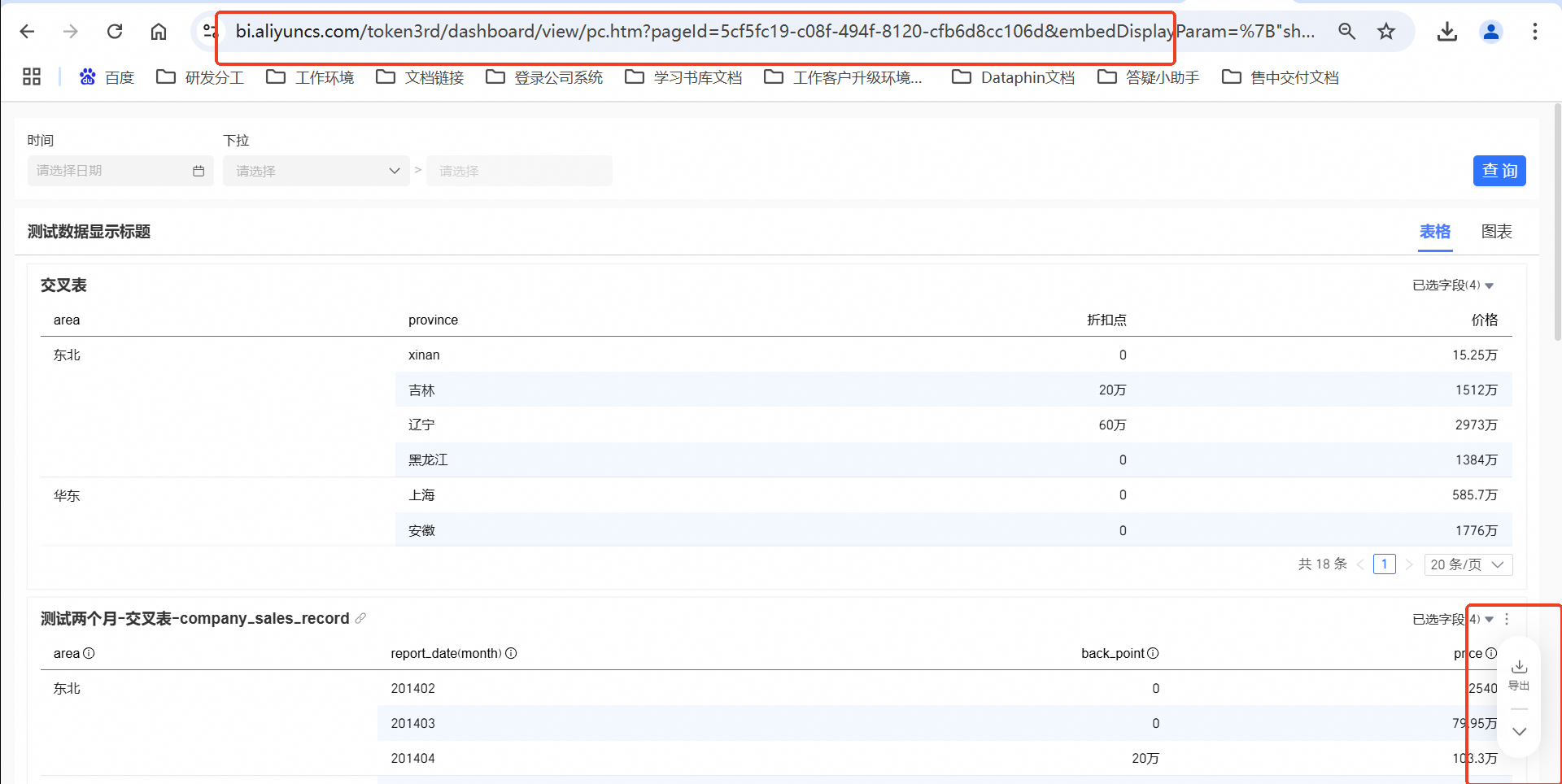This screenshot has width=1562, height=784.
Task: Click the info icon next to area column
Action: pyautogui.click(x=89, y=654)
